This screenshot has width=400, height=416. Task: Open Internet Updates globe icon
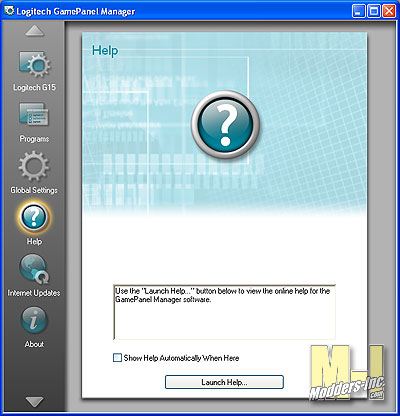coord(34,269)
